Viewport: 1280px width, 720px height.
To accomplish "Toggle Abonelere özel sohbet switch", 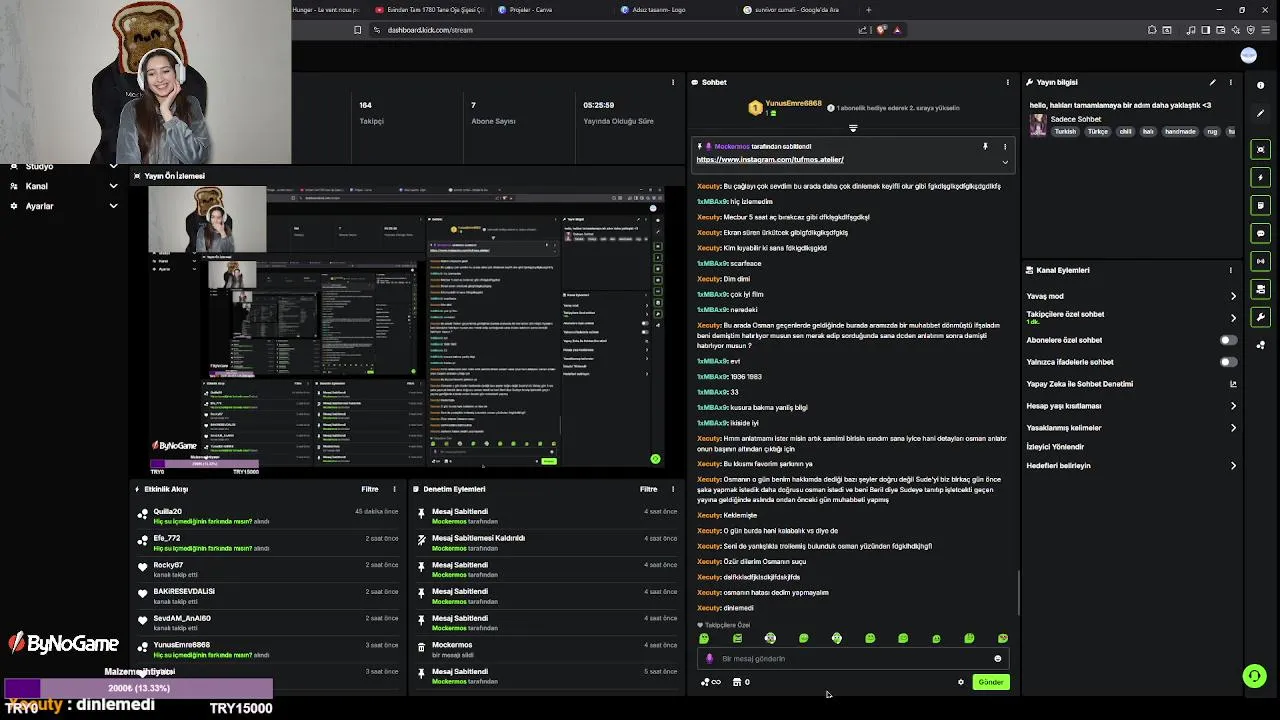I will tap(1228, 340).
